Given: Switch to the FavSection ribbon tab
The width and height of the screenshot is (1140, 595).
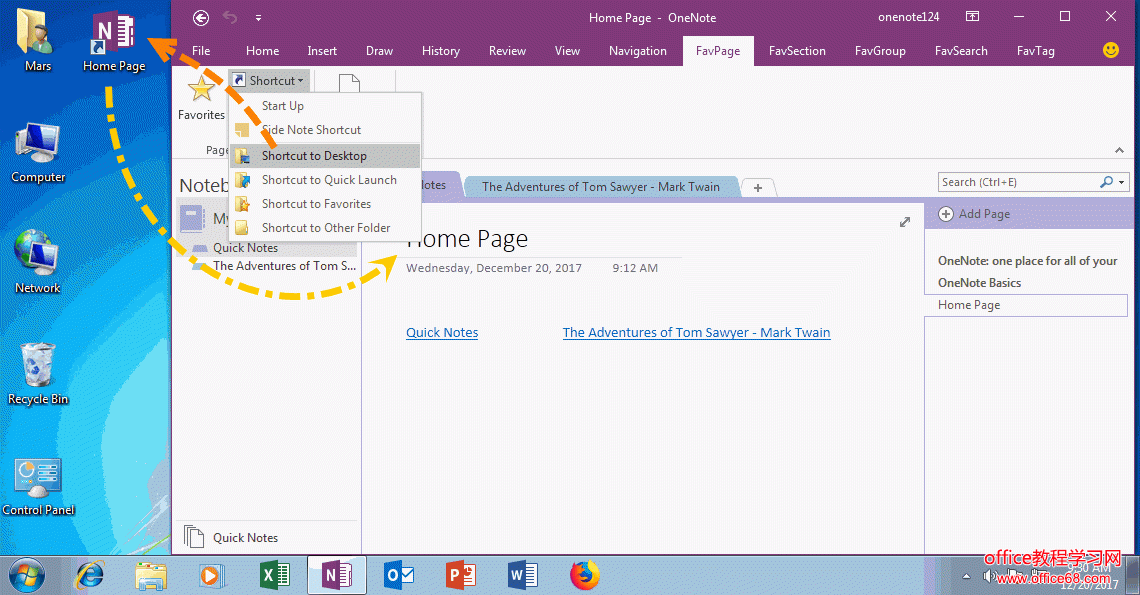Looking at the screenshot, I should tap(797, 51).
